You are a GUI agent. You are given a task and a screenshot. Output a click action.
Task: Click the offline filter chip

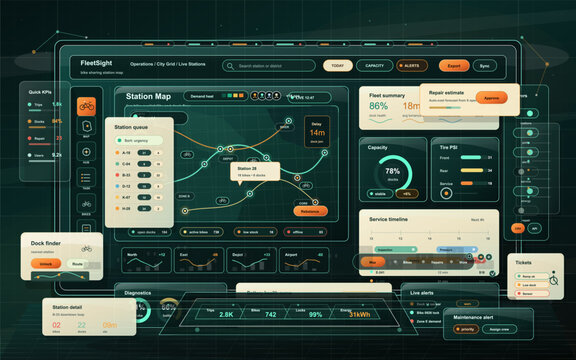(x=305, y=232)
